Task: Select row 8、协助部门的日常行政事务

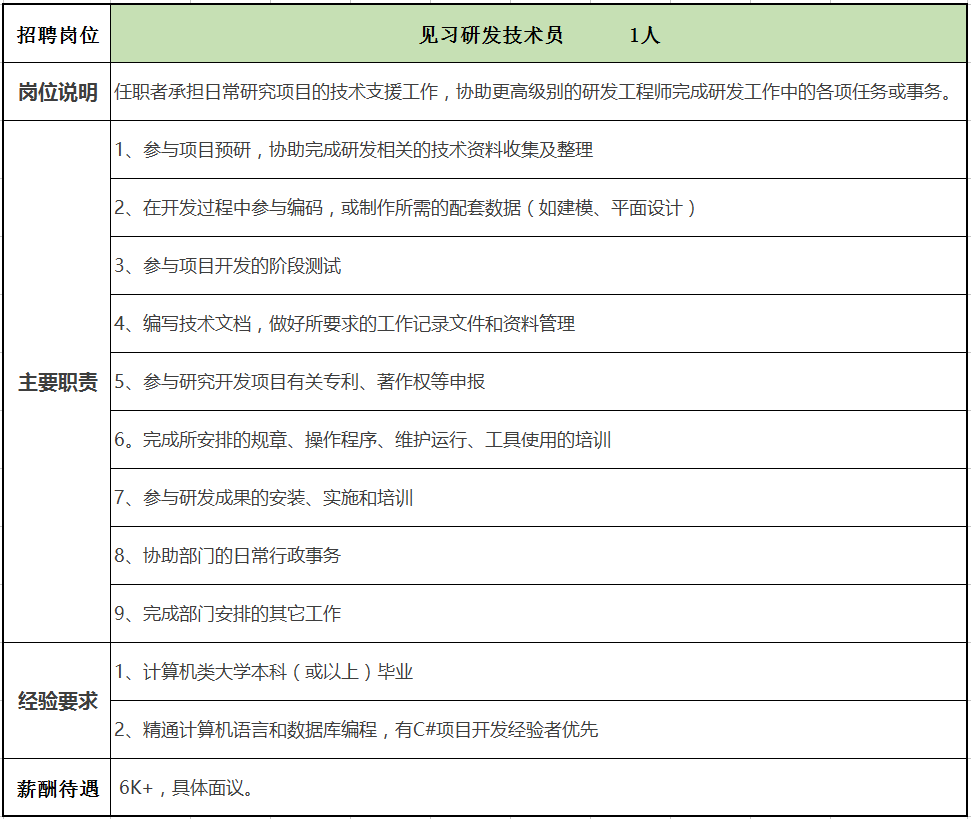Action: (x=538, y=556)
